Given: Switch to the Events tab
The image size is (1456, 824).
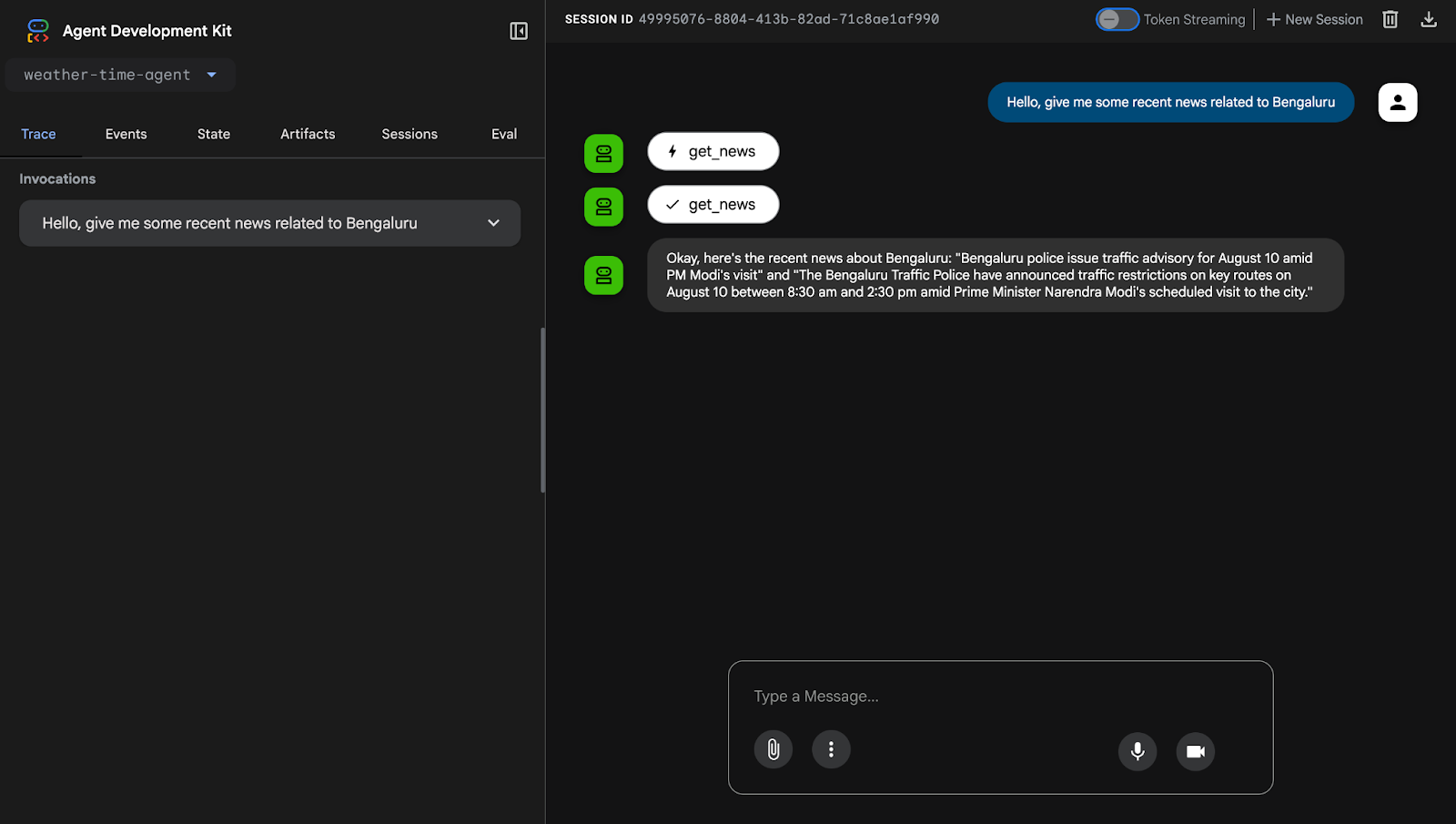Looking at the screenshot, I should pyautogui.click(x=126, y=134).
